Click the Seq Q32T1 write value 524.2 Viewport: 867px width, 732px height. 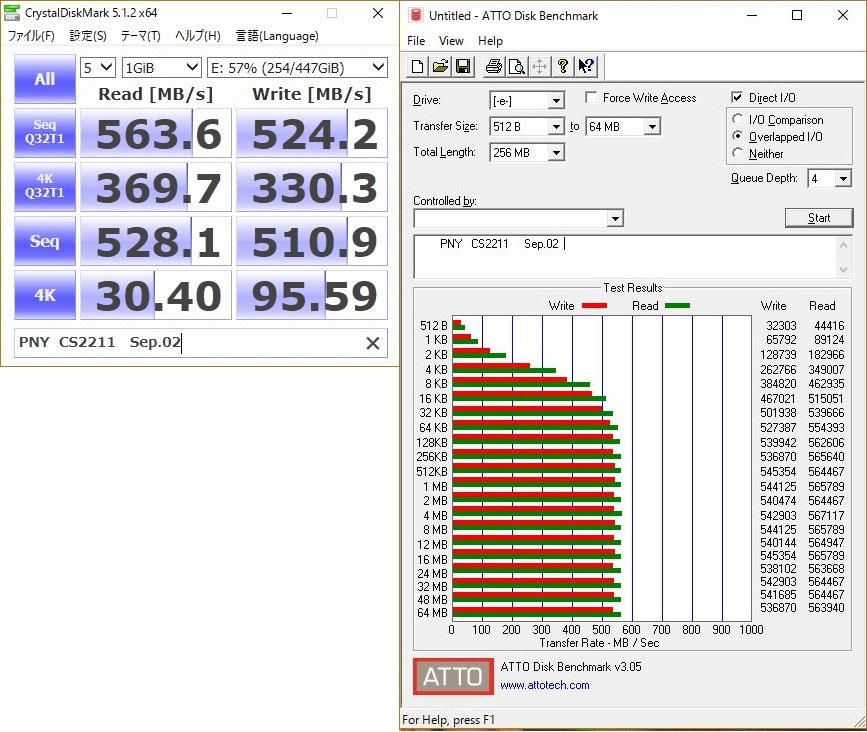tap(312, 133)
